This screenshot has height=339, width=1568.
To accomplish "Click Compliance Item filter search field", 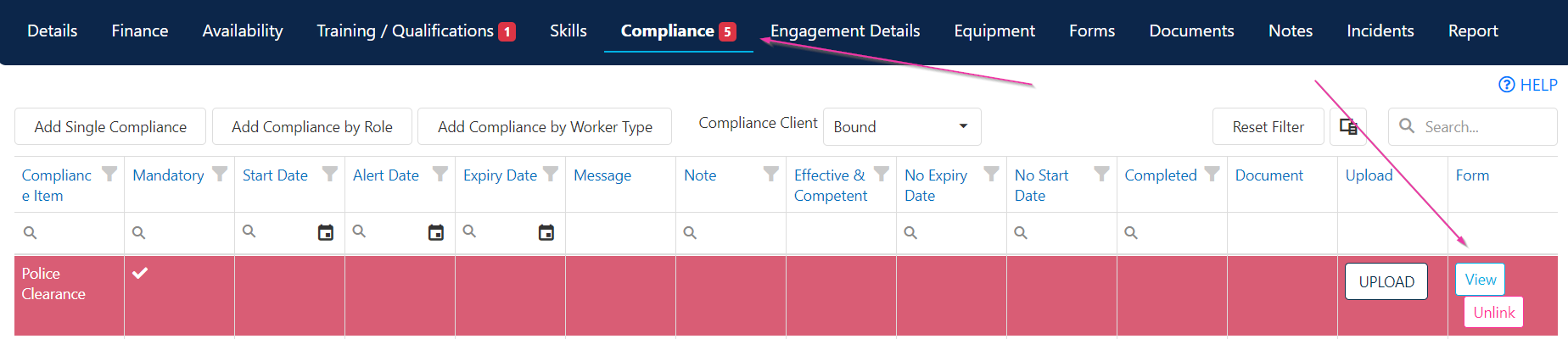I will (70, 232).
